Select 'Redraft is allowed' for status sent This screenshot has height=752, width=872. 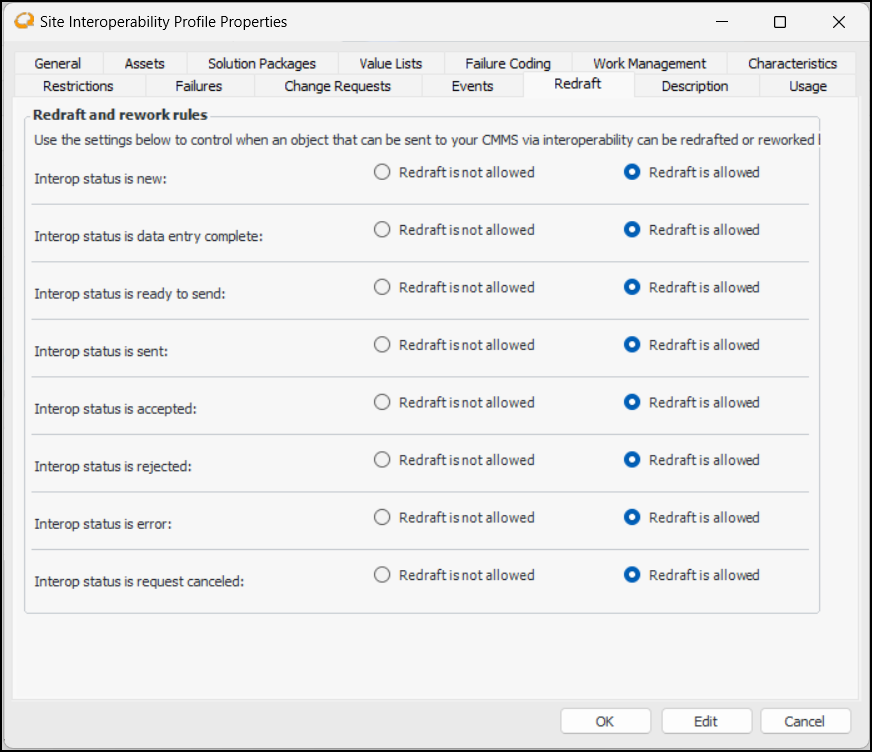(x=632, y=345)
